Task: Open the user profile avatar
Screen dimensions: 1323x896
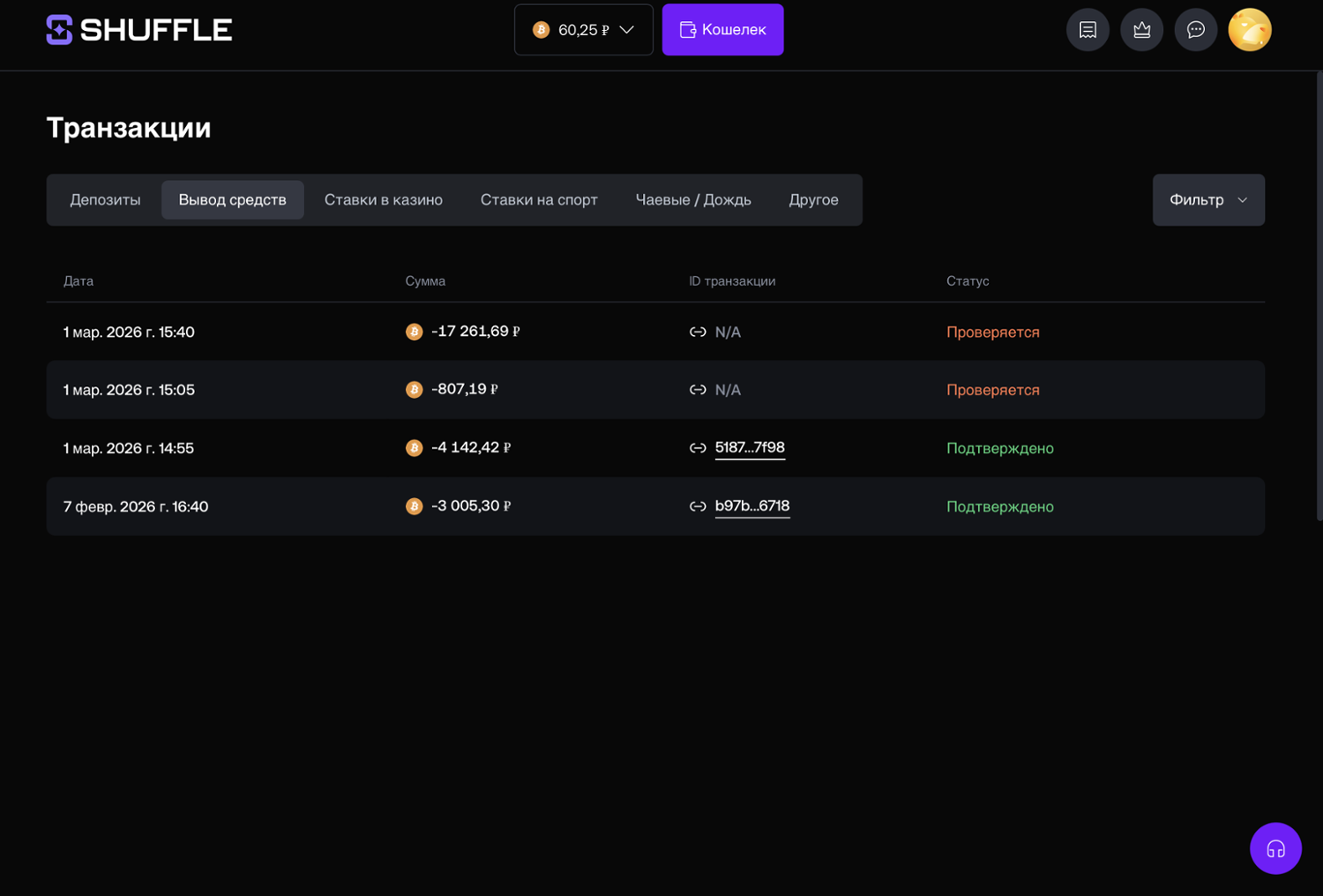Action: (1249, 30)
